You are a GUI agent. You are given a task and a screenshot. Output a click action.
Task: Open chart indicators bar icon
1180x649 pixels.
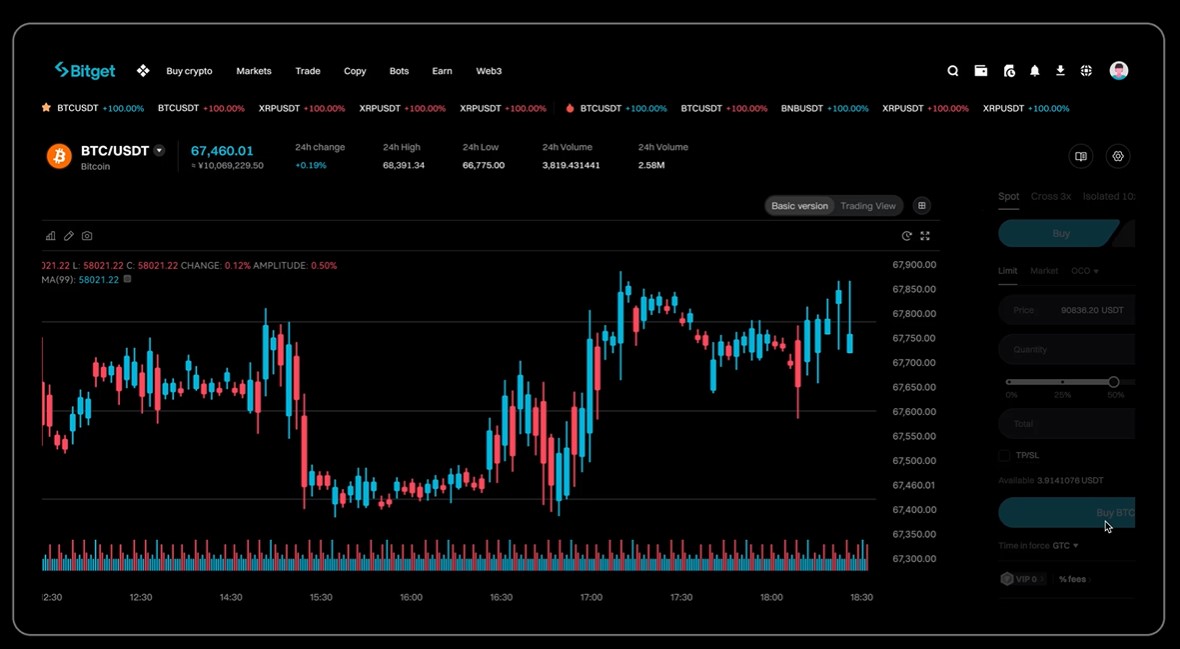click(50, 236)
